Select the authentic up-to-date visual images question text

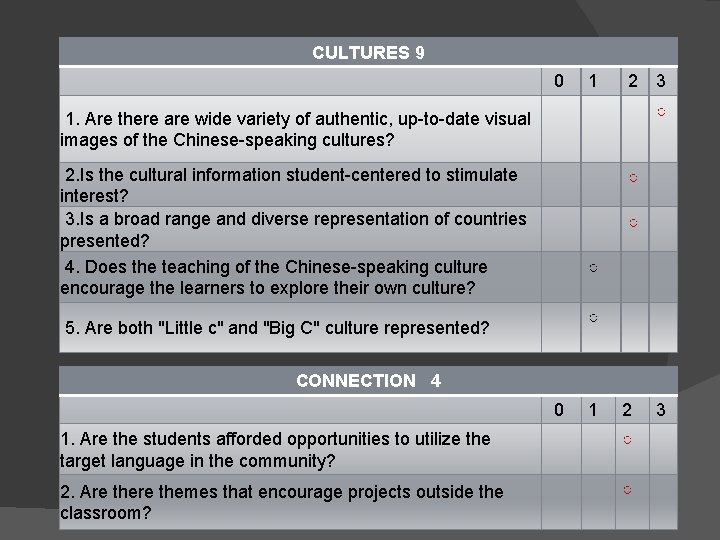pyautogui.click(x=296, y=129)
